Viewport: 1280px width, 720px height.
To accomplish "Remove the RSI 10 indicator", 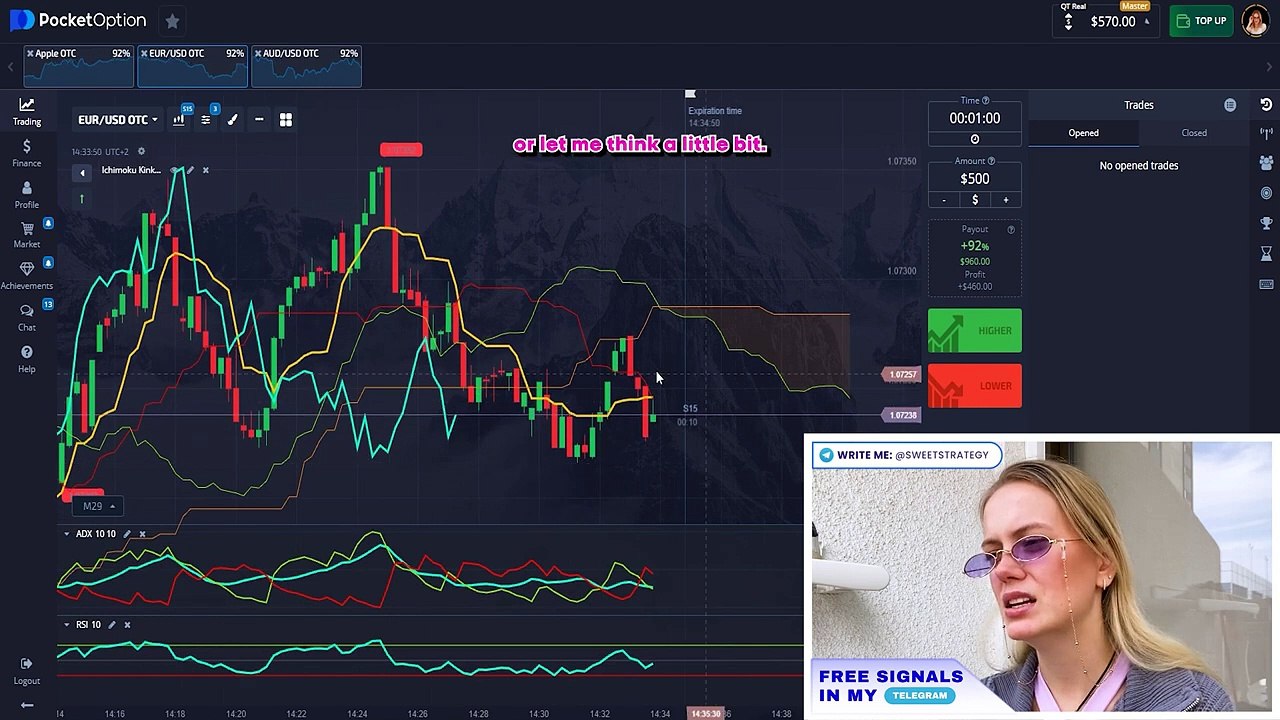I will coord(127,625).
